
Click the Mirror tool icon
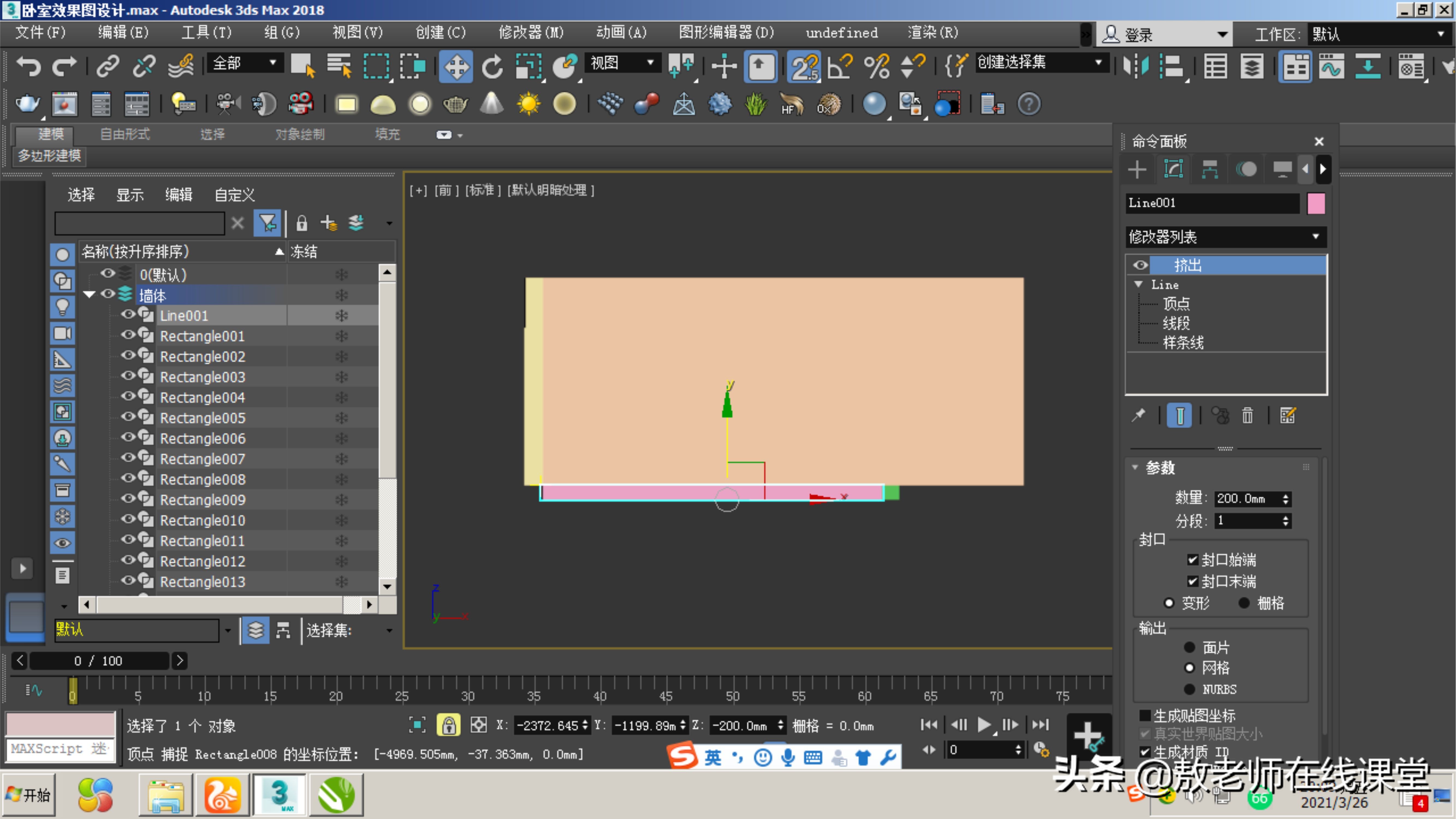(x=1137, y=66)
